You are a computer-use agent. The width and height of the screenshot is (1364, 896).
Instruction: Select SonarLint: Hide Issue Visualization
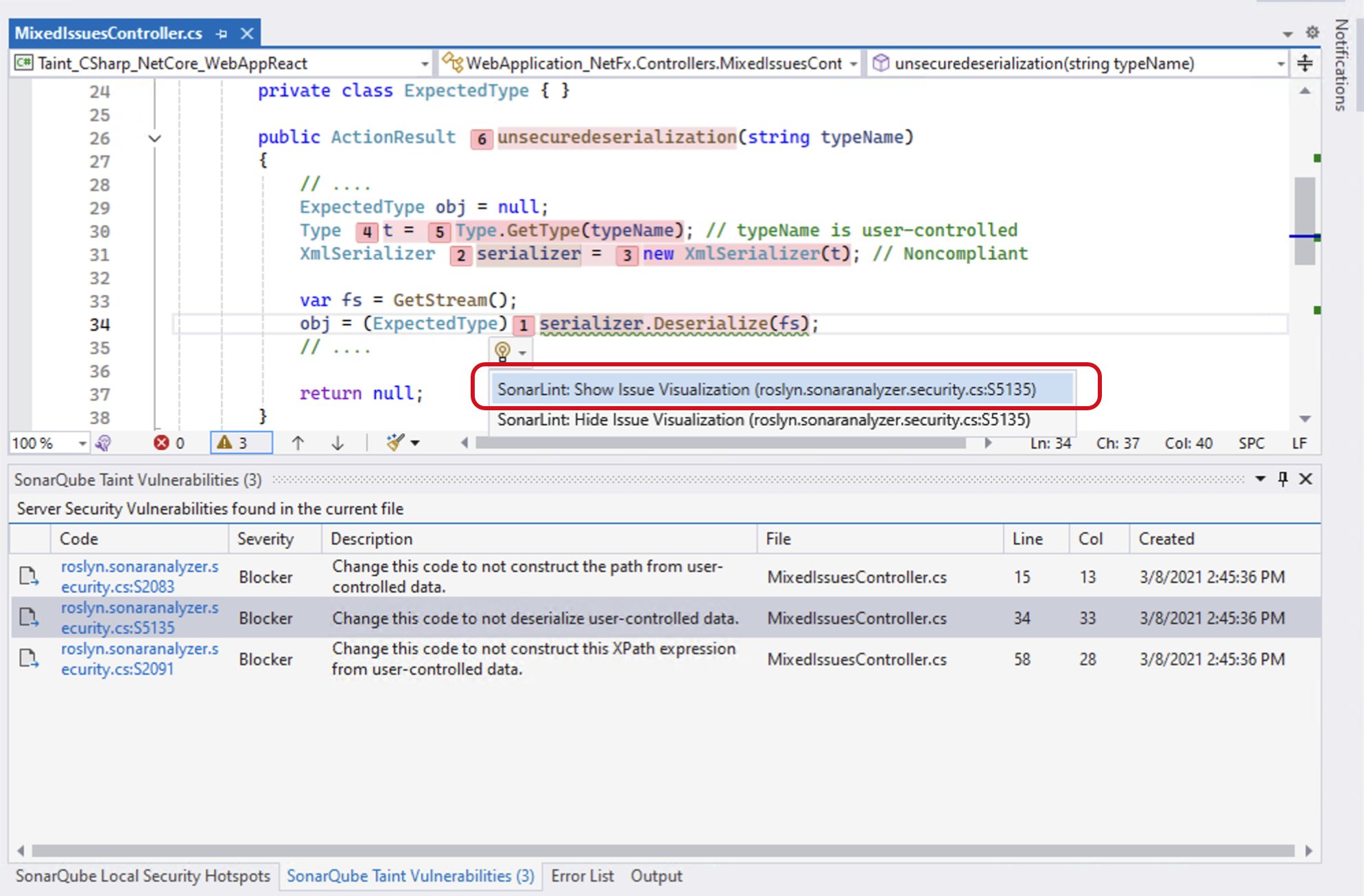tap(782, 420)
